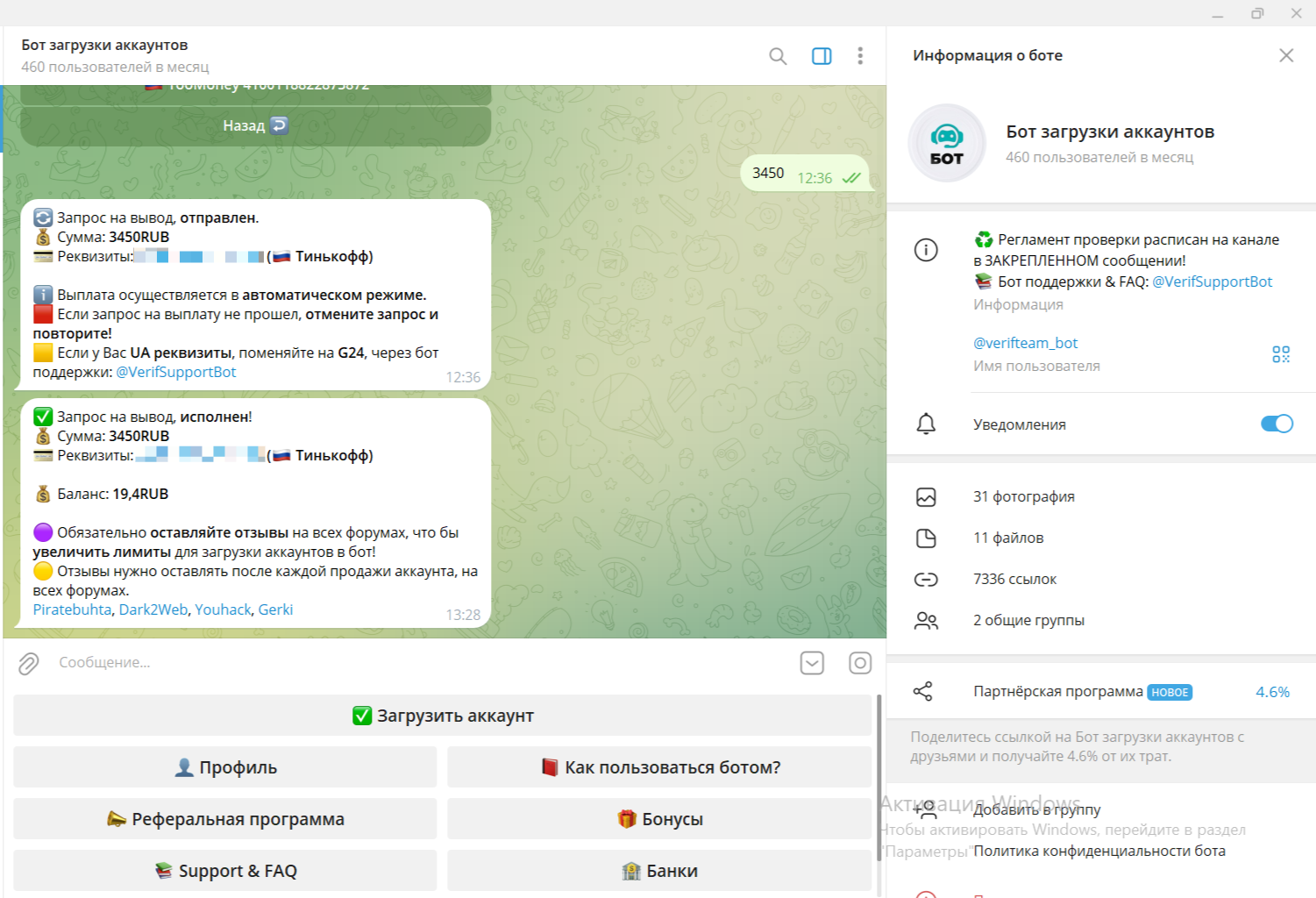Open the three-dot chat menu
This screenshot has height=898, width=1316.
point(860,56)
